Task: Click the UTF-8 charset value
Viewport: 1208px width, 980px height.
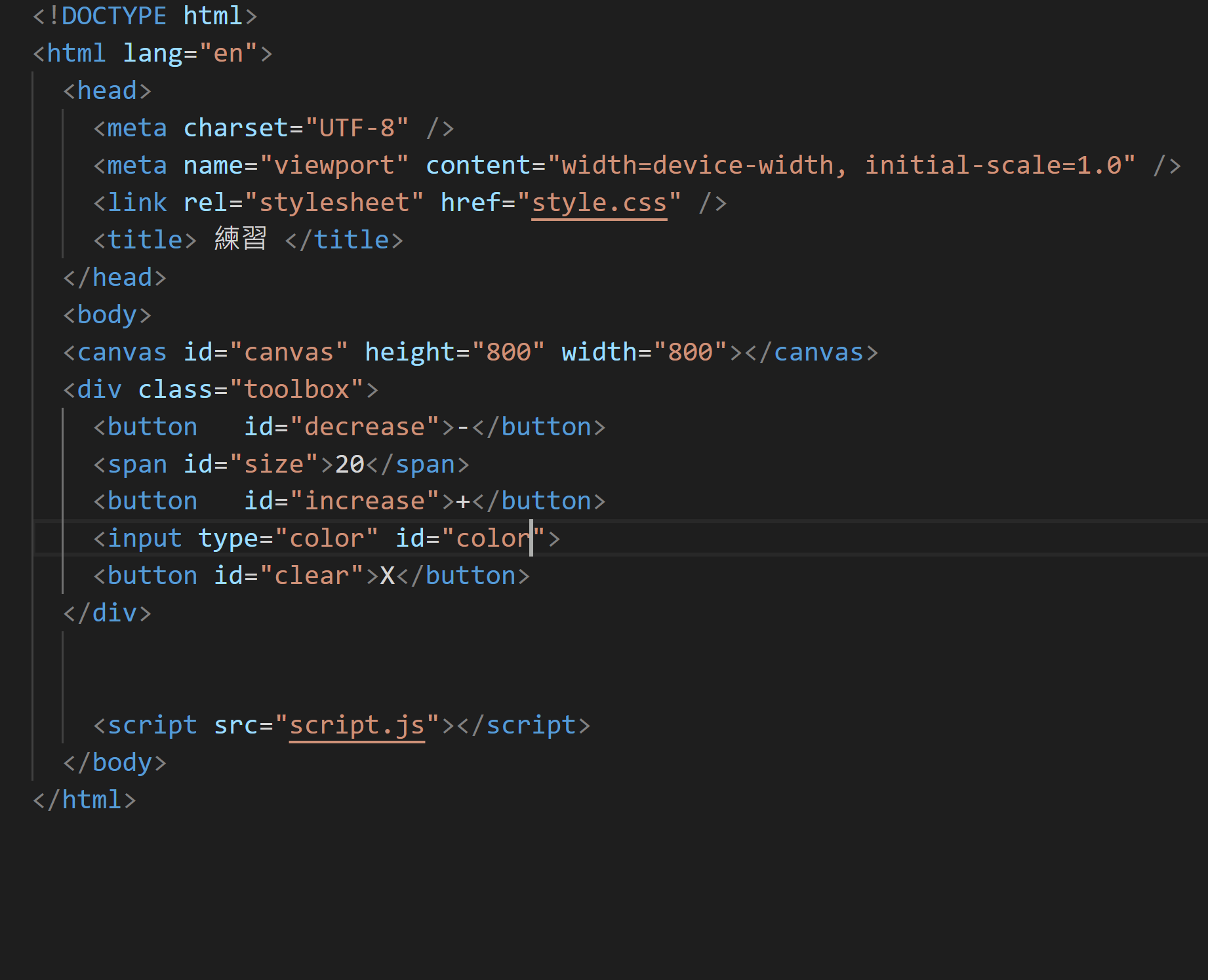Action: tap(357, 128)
